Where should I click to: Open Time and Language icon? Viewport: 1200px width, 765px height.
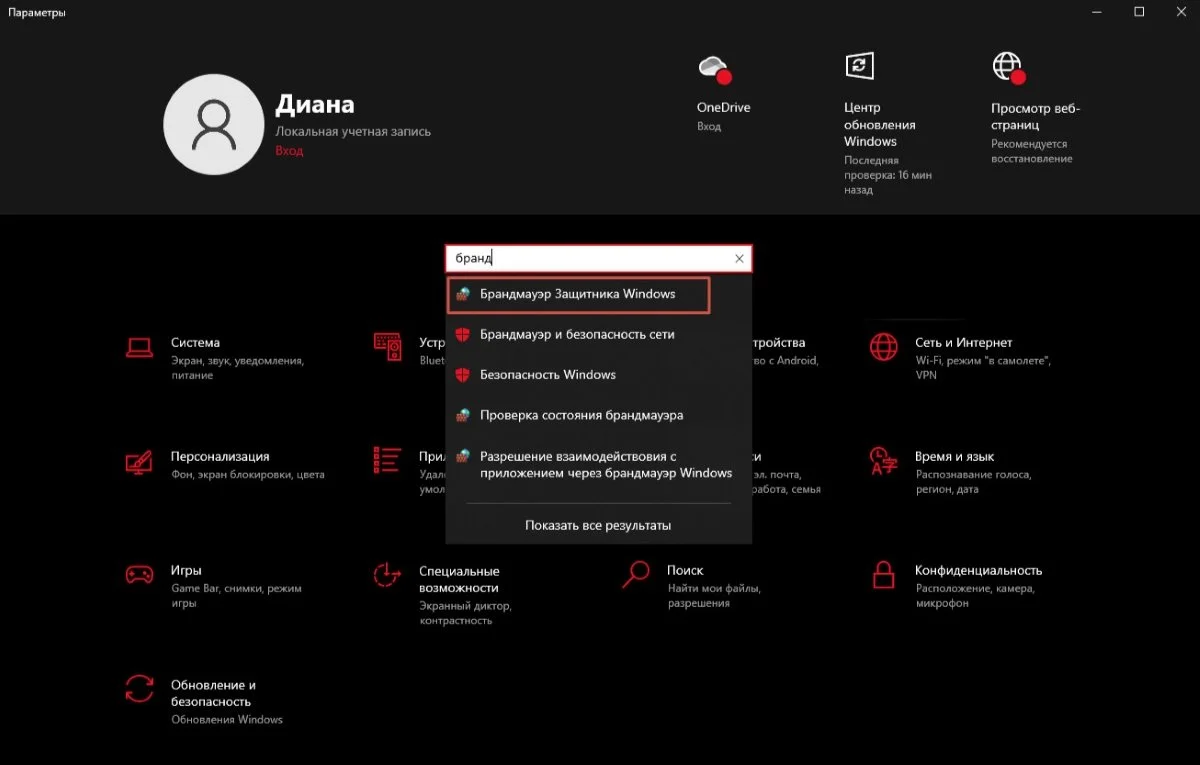coord(884,461)
